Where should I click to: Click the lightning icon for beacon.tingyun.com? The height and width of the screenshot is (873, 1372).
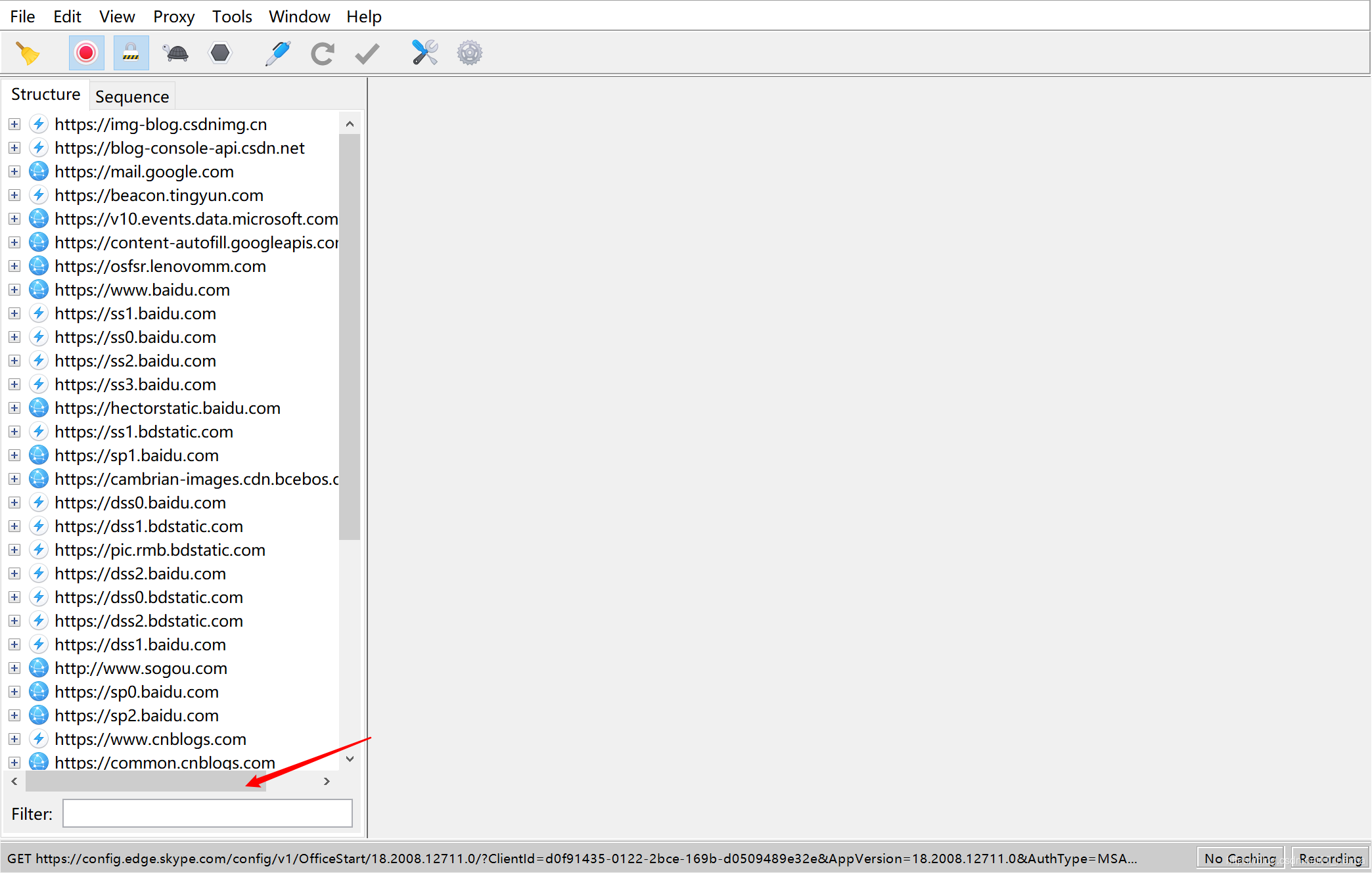tap(39, 195)
